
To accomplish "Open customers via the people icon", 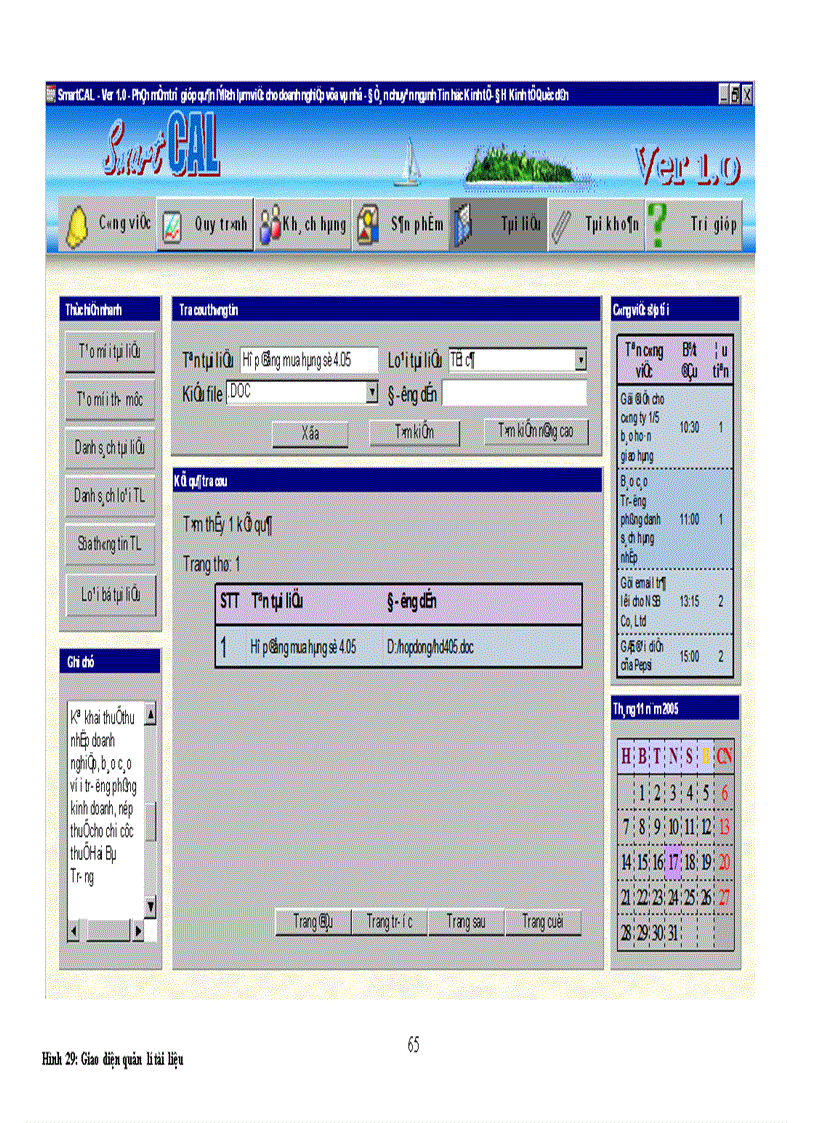I will pos(269,226).
